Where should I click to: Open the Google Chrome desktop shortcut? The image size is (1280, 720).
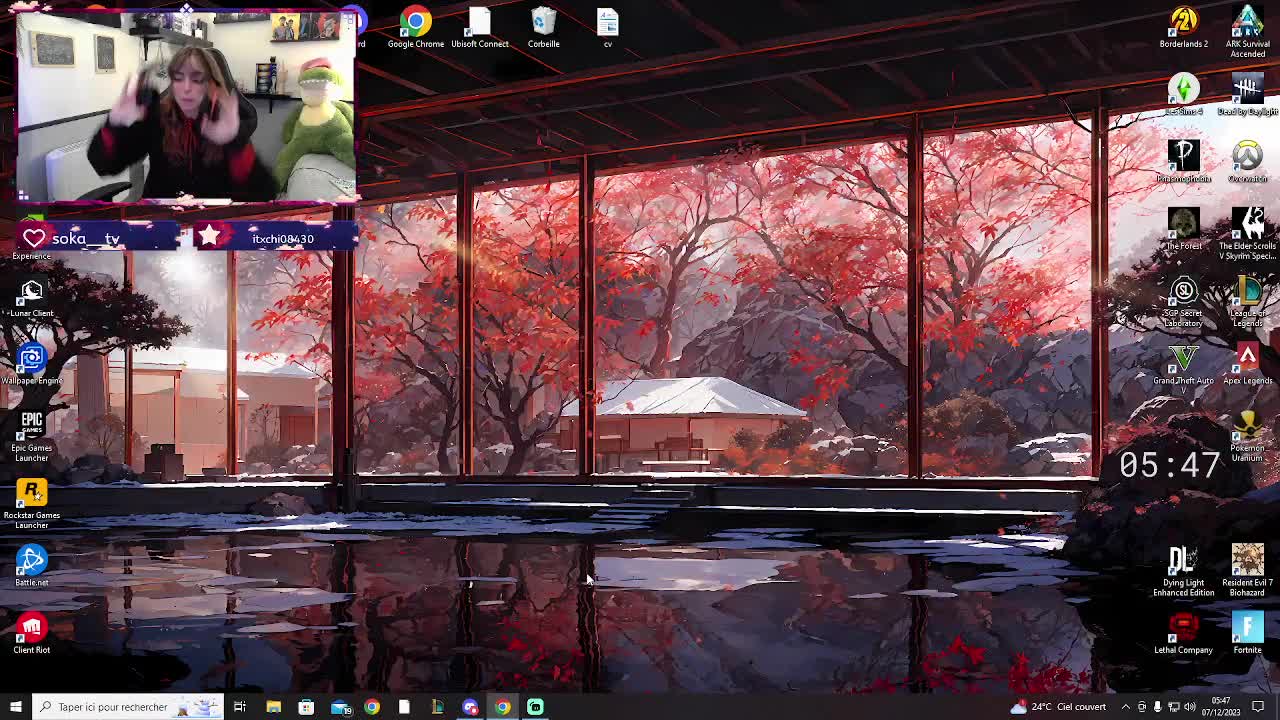415,27
